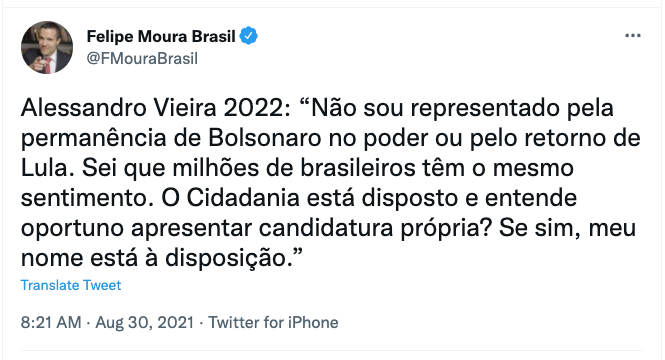Open the three-dot more options menu

(633, 36)
